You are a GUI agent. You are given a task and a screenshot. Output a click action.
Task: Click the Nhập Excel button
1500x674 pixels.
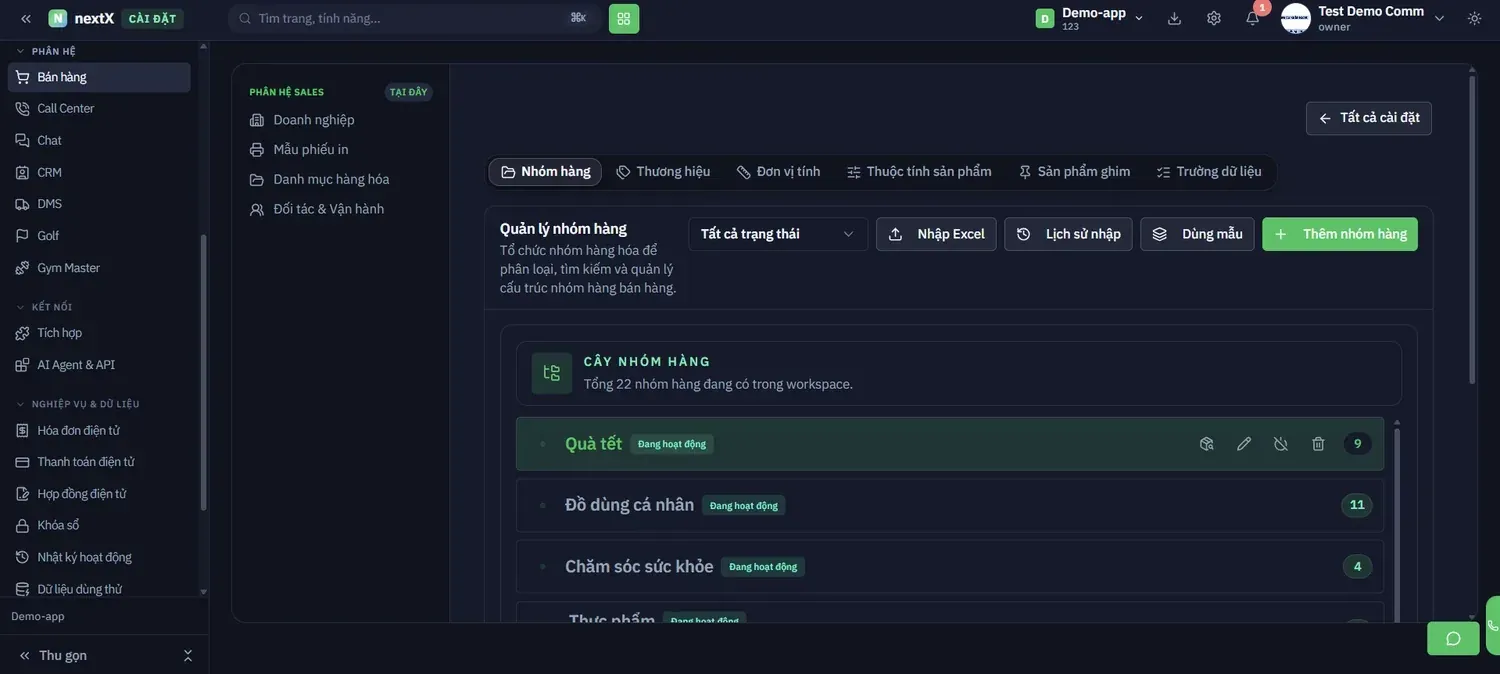937,234
